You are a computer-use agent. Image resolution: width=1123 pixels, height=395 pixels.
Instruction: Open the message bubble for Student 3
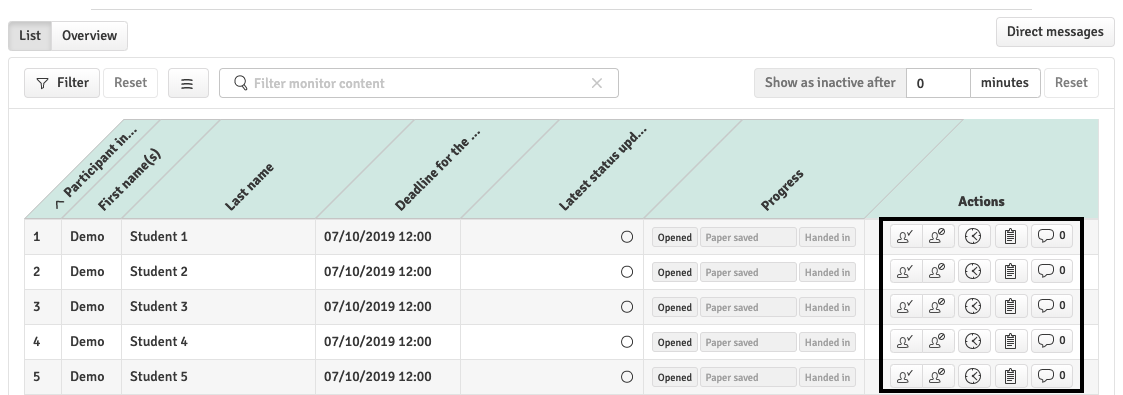(1051, 306)
